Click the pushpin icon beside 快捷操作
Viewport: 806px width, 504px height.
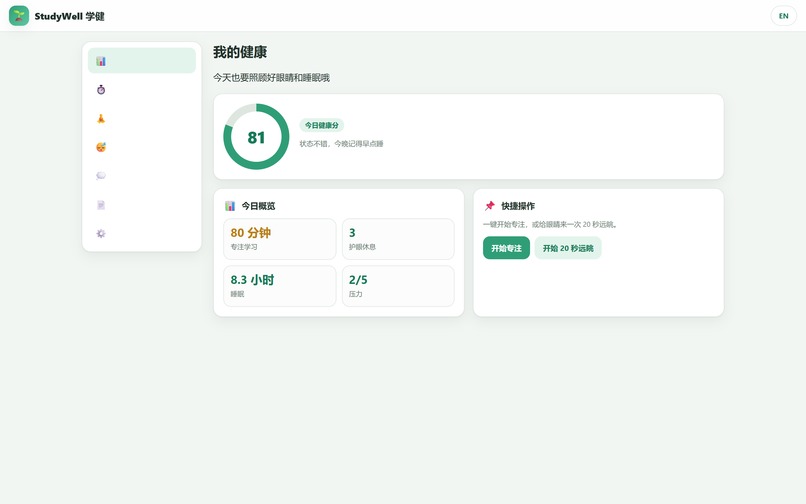pyautogui.click(x=489, y=206)
